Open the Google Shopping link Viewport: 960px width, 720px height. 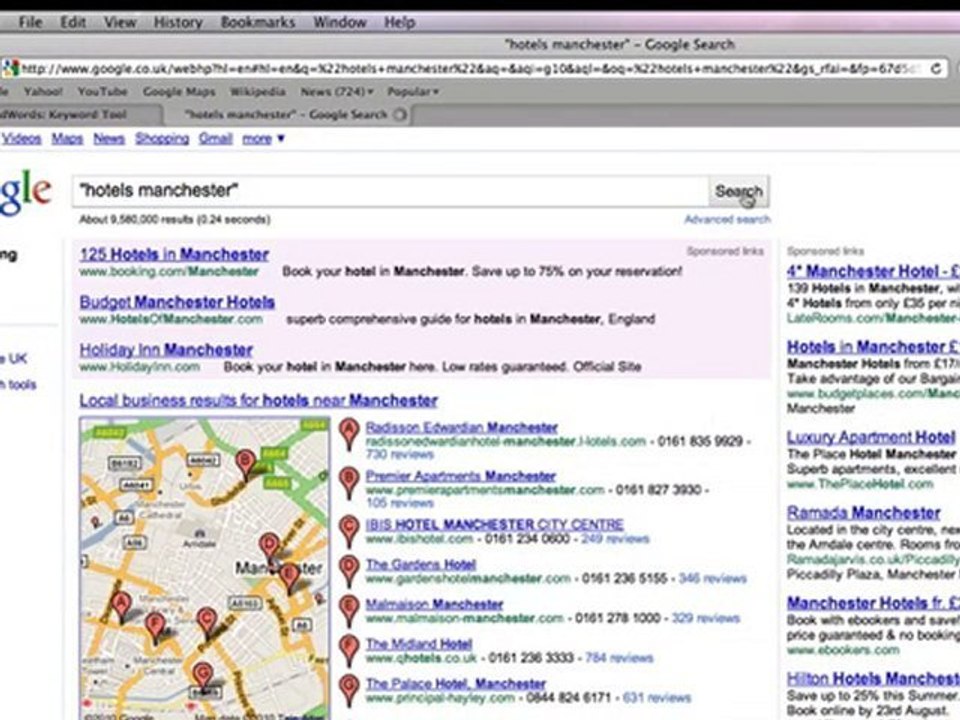click(162, 139)
